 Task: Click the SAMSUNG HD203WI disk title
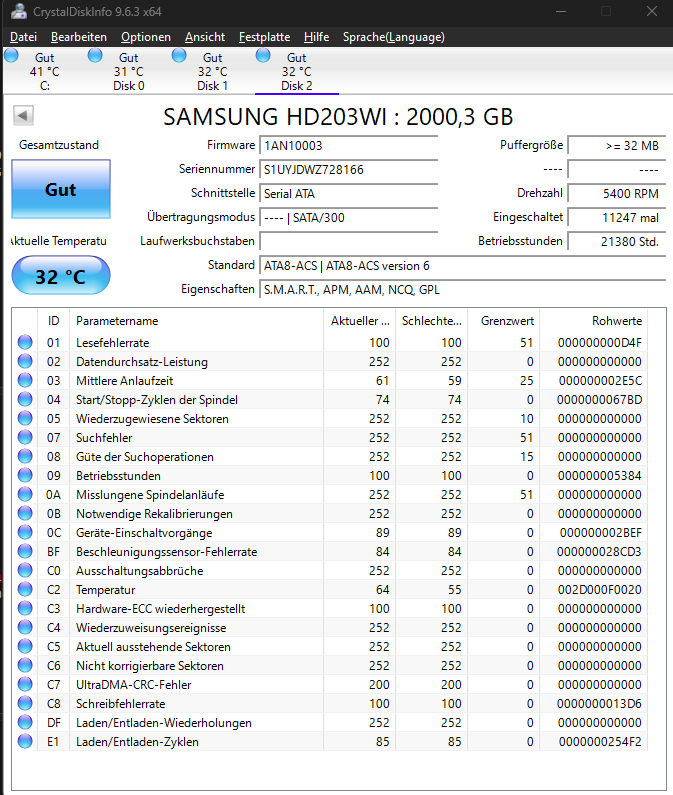coord(338,117)
